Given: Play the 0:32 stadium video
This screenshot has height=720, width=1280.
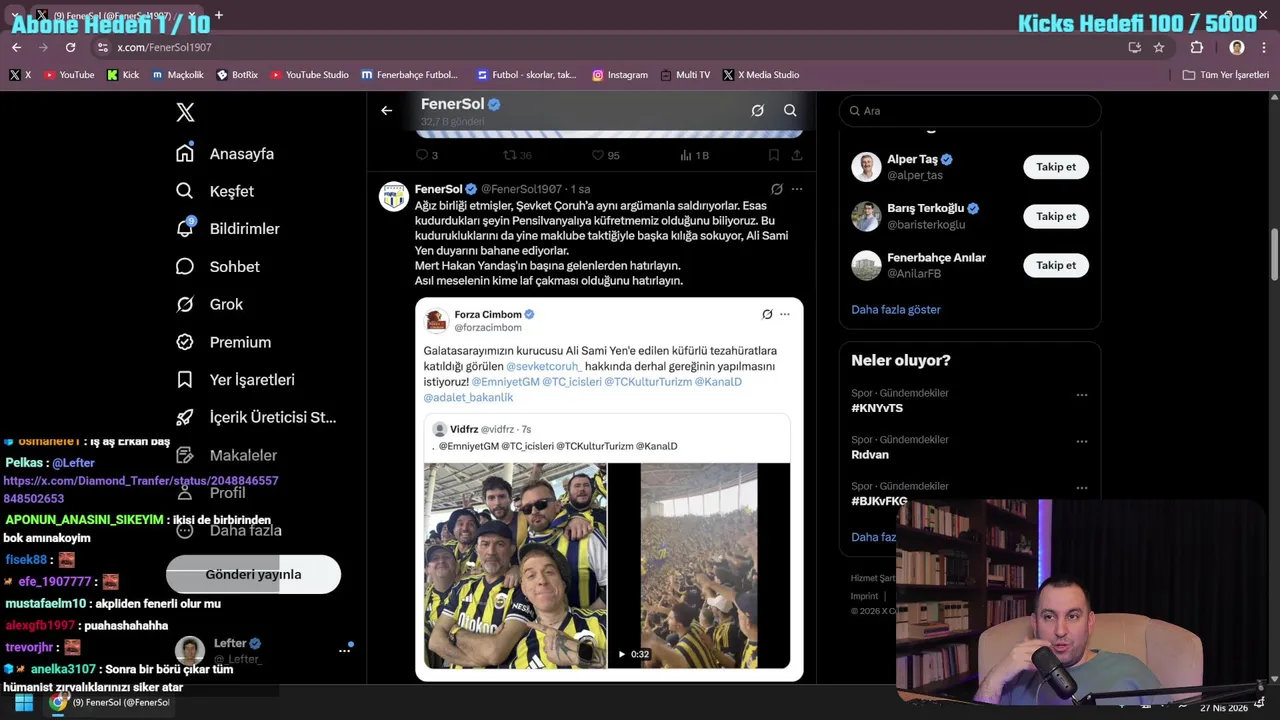Looking at the screenshot, I should coord(699,565).
